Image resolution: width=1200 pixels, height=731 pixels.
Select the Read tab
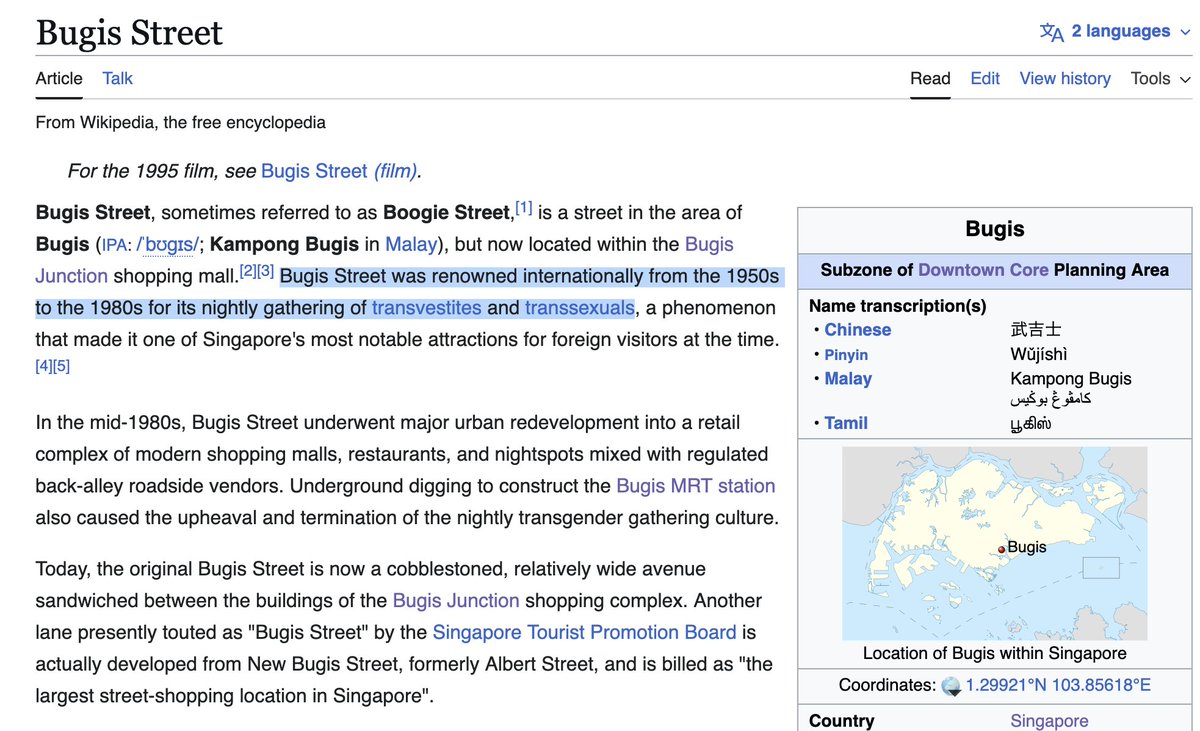[930, 78]
